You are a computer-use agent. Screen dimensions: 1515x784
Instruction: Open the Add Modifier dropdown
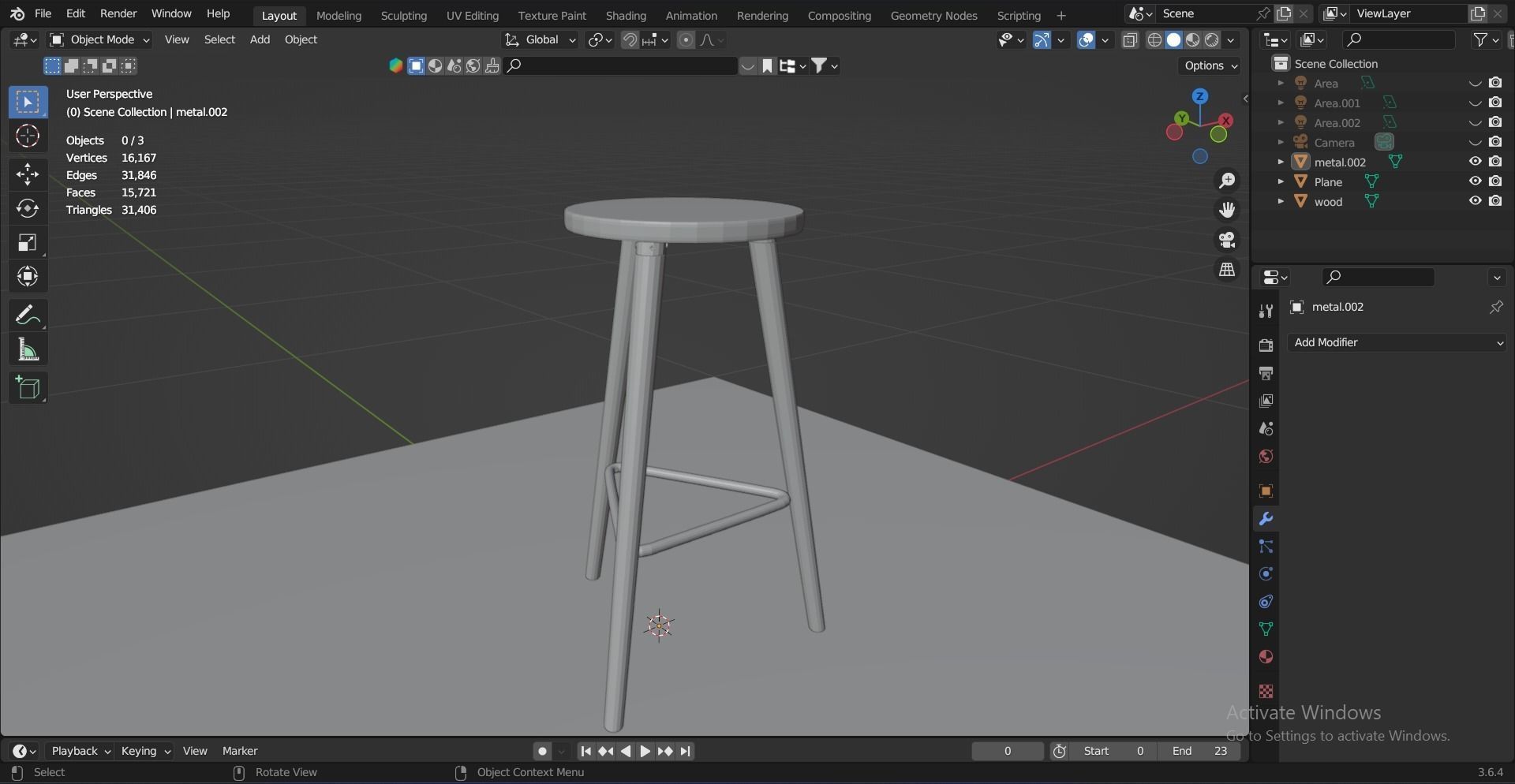1397,342
